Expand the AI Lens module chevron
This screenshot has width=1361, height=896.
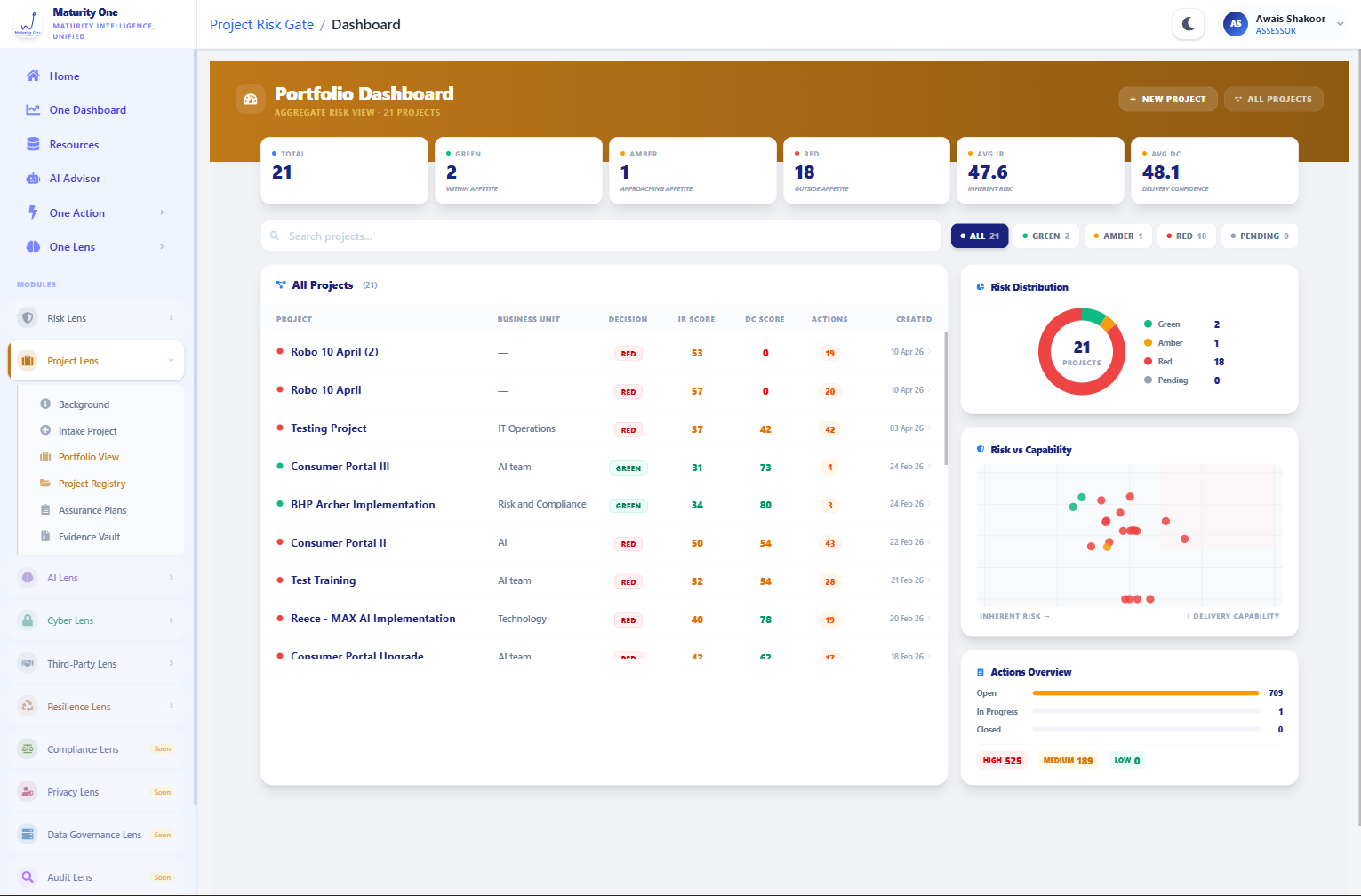pyautogui.click(x=171, y=577)
